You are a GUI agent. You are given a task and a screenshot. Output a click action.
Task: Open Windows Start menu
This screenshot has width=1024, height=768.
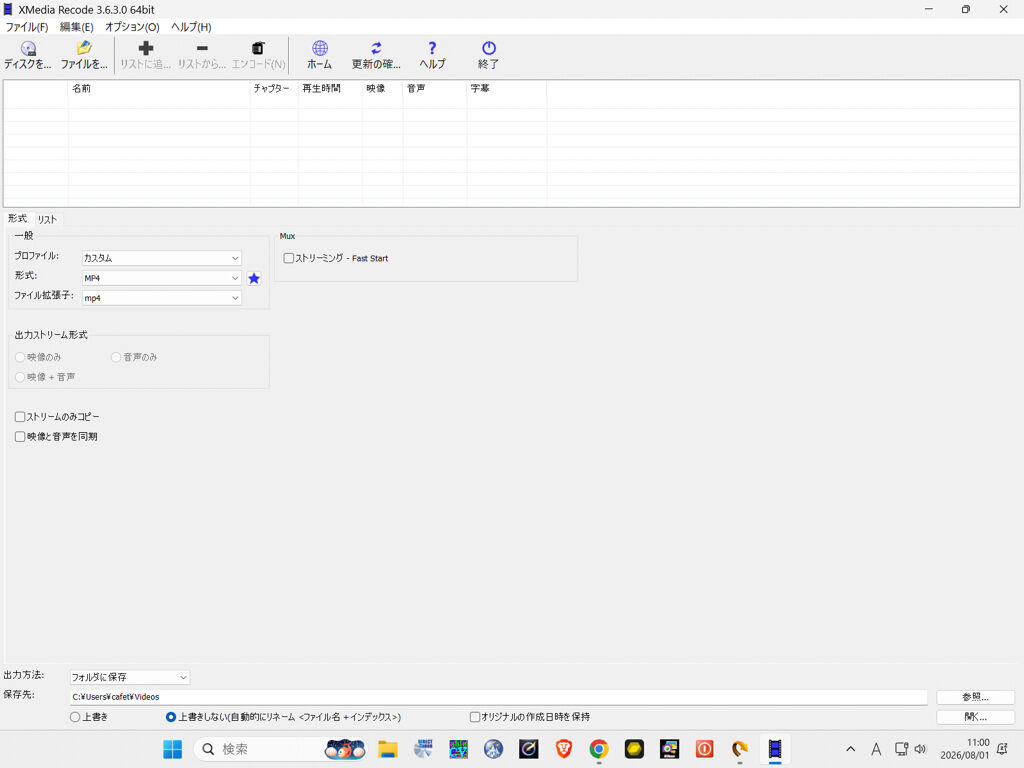point(172,749)
